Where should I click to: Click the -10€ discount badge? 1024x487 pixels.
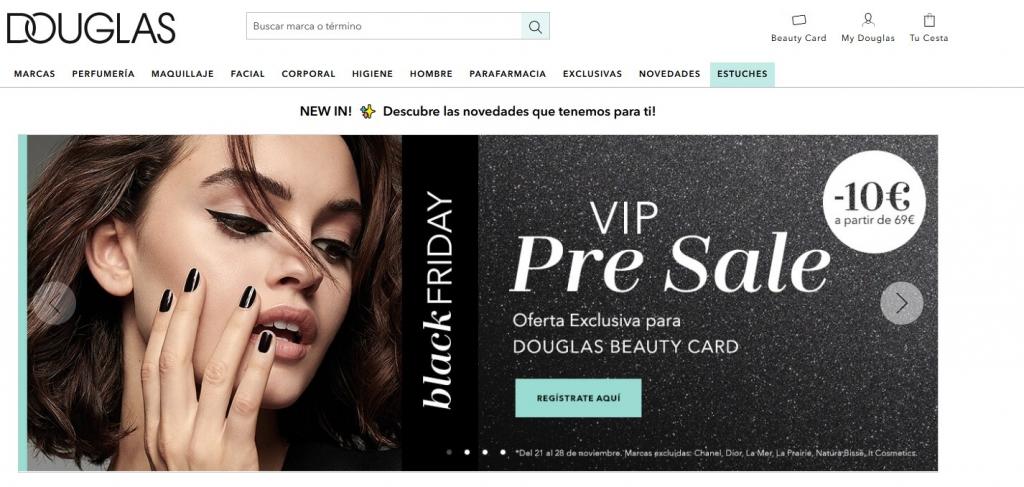tap(874, 202)
